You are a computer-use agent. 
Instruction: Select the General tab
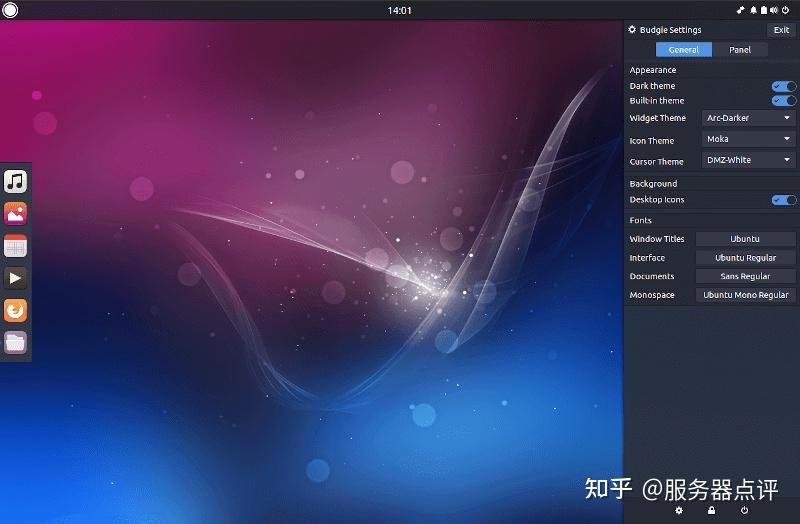(684, 49)
